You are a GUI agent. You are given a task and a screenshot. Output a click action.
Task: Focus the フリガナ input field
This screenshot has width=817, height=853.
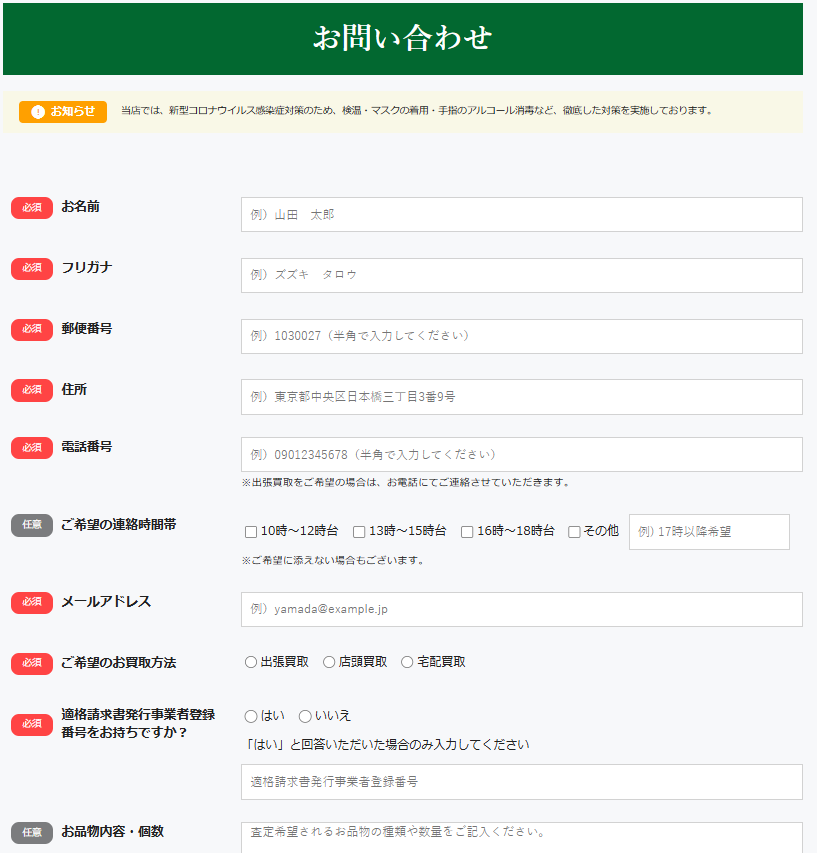point(521,275)
